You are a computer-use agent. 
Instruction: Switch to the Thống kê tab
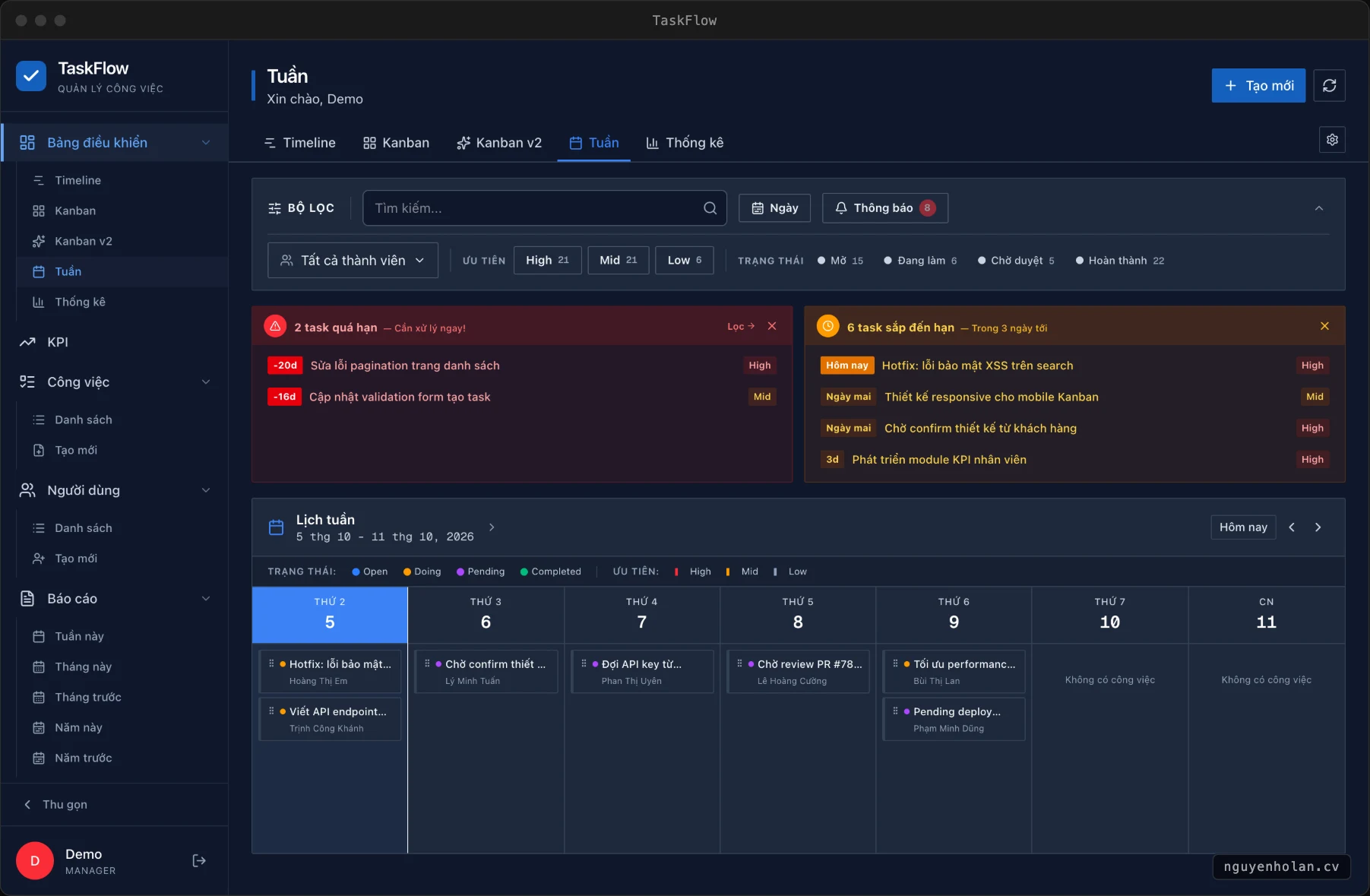click(x=685, y=143)
